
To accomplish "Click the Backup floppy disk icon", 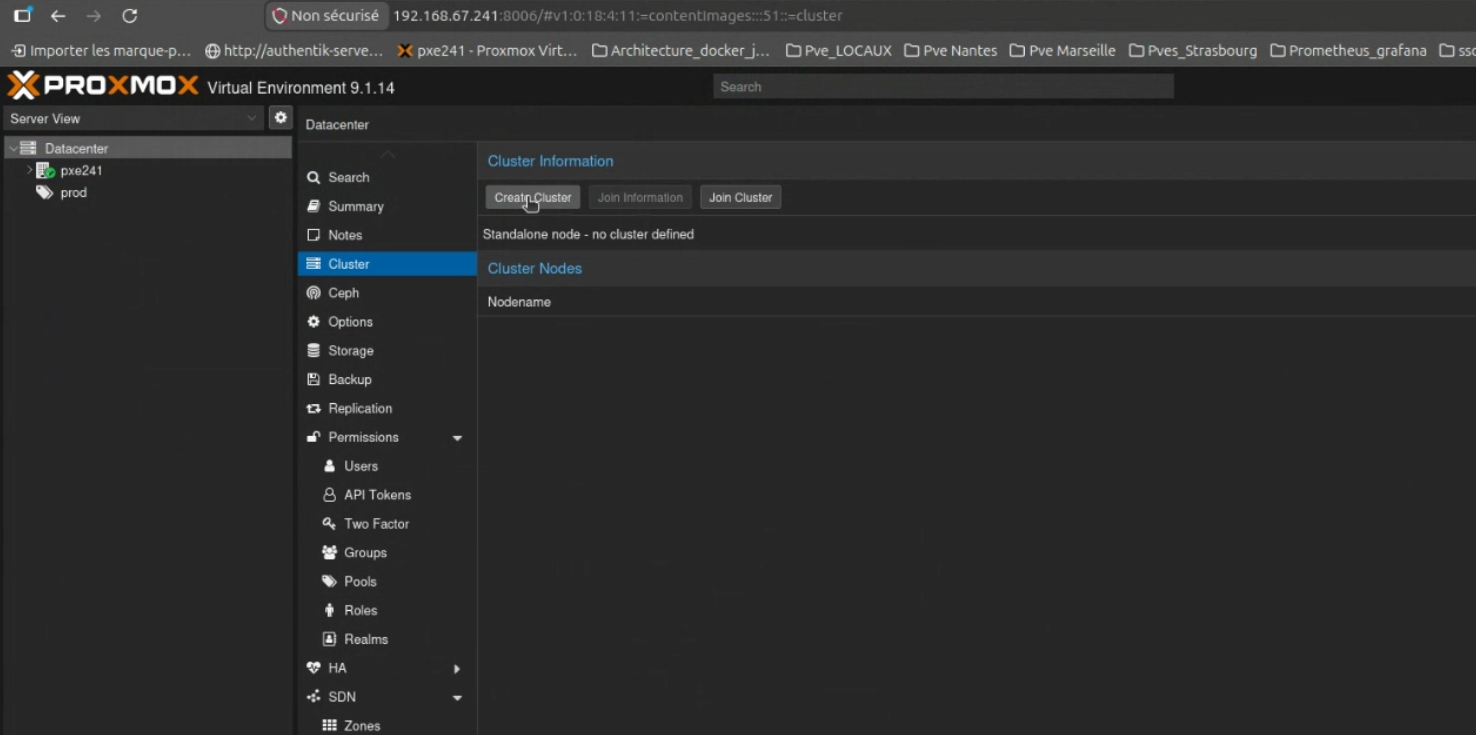I will tap(313, 380).
